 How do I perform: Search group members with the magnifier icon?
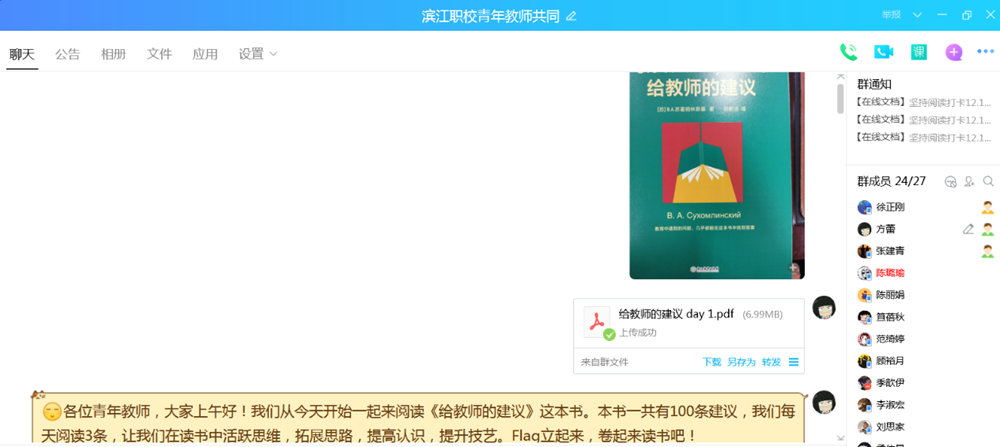point(988,182)
